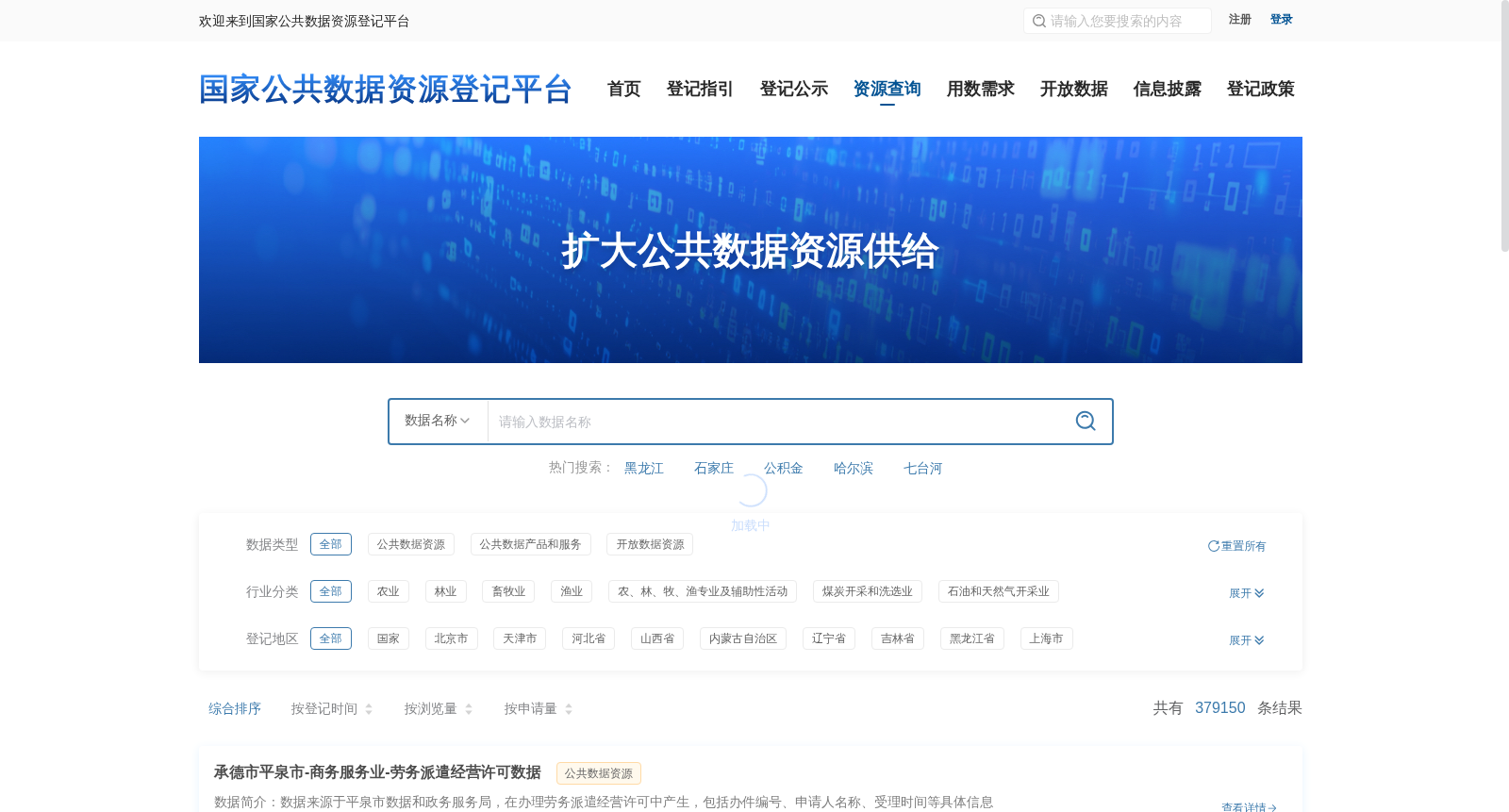The height and width of the screenshot is (812, 1509).
Task: Select 上海市 region filter
Action: [1047, 638]
